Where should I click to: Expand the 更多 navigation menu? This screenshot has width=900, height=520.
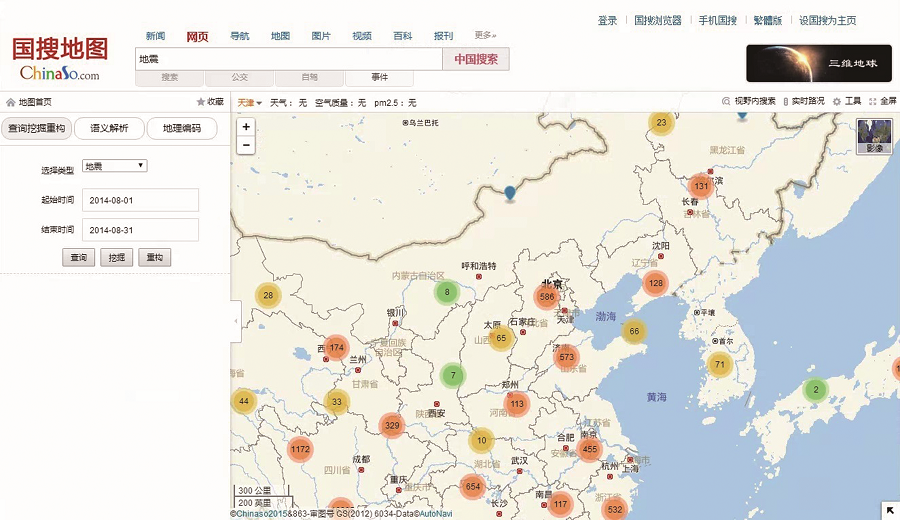tap(485, 36)
